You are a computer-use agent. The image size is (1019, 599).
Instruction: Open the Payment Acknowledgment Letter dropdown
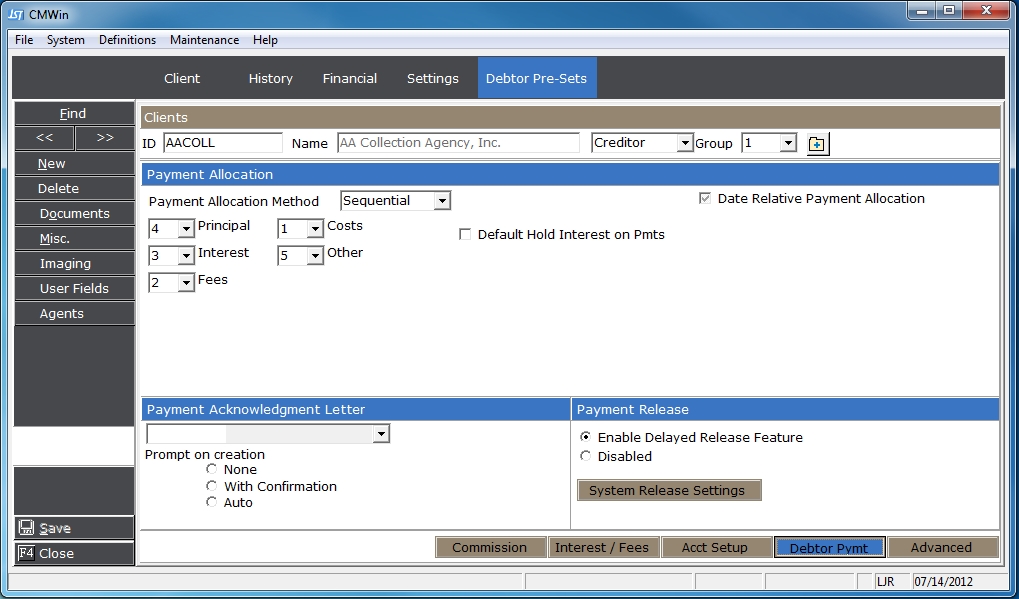pyautogui.click(x=380, y=434)
